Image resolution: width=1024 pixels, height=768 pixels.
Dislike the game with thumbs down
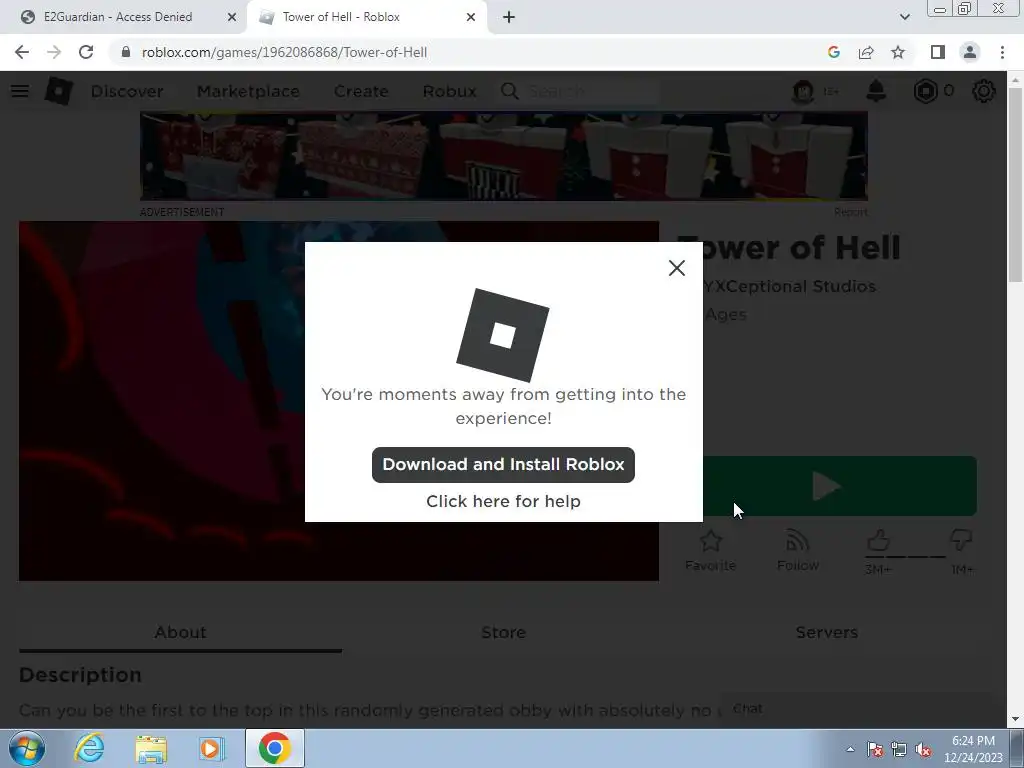(961, 541)
